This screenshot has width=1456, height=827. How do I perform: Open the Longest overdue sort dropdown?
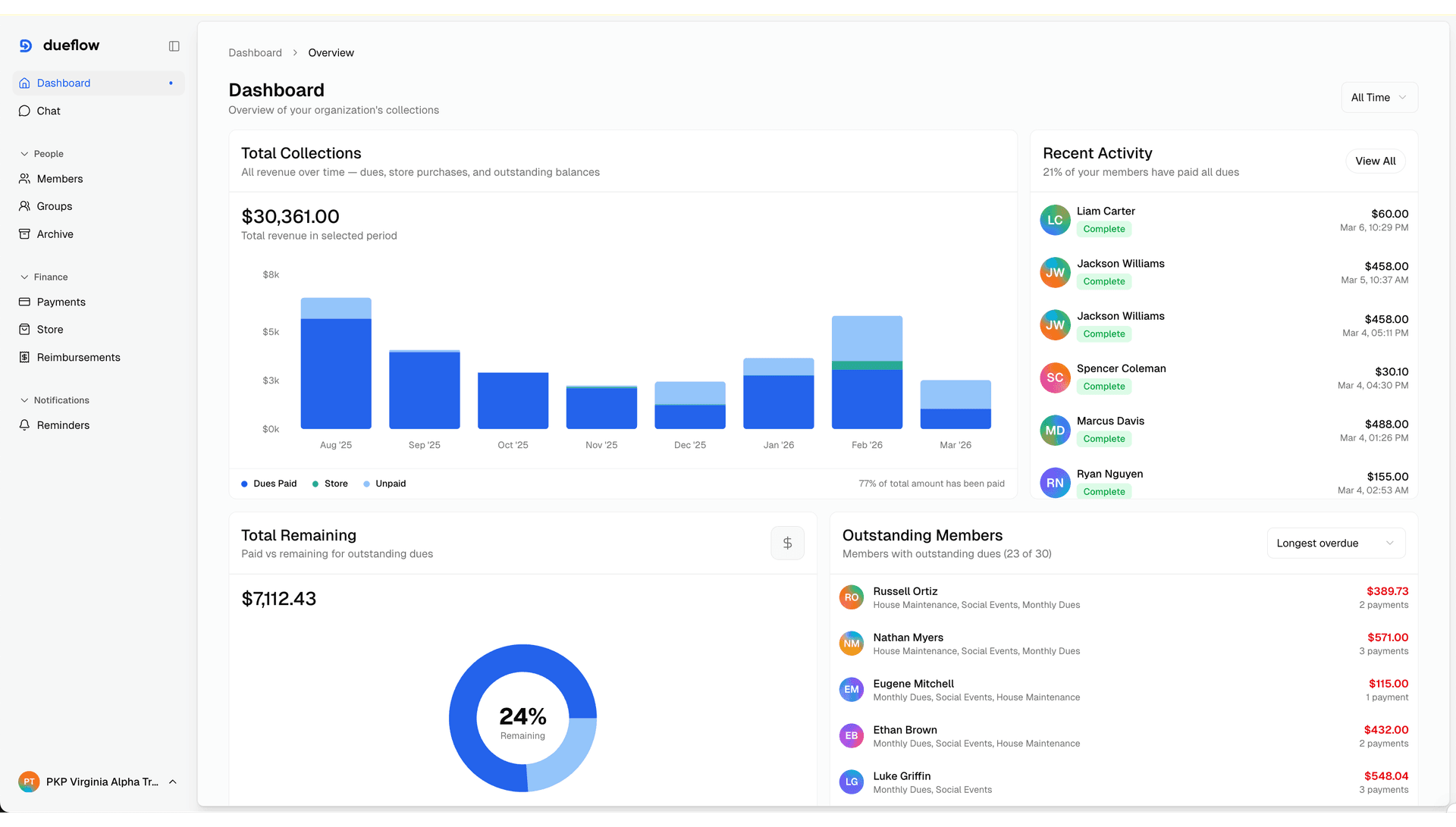coord(1335,543)
